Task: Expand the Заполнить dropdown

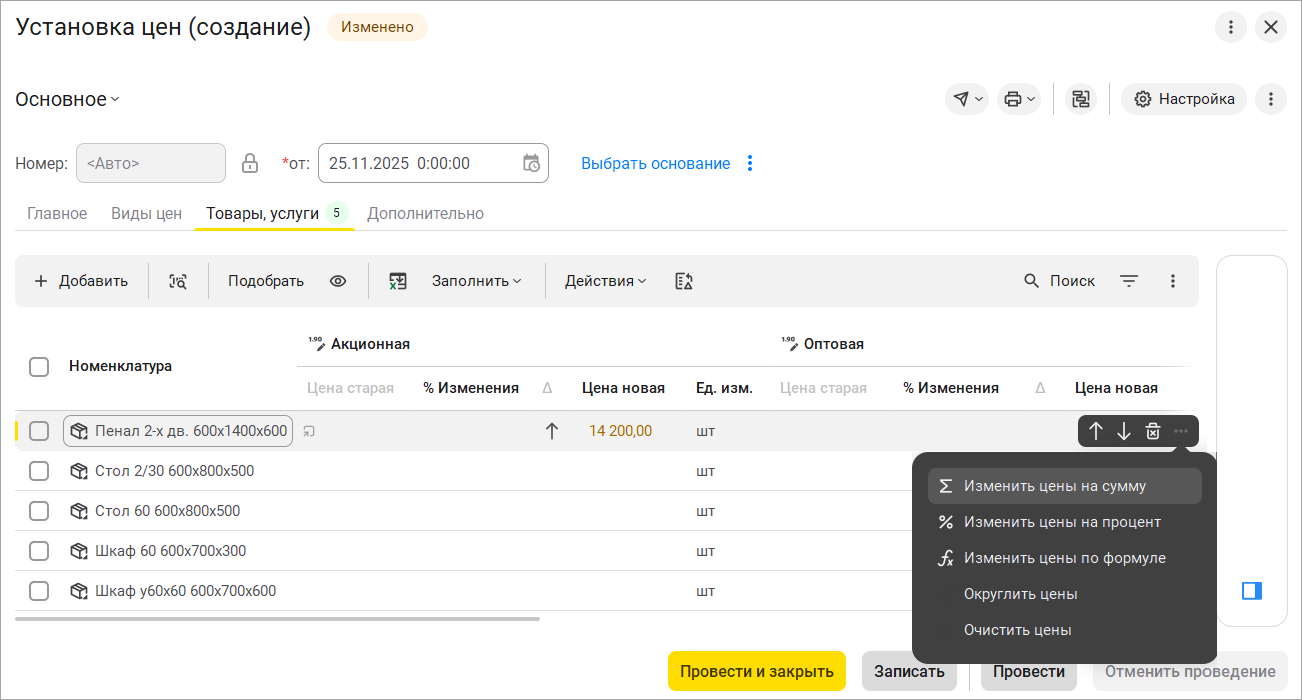Action: point(476,281)
